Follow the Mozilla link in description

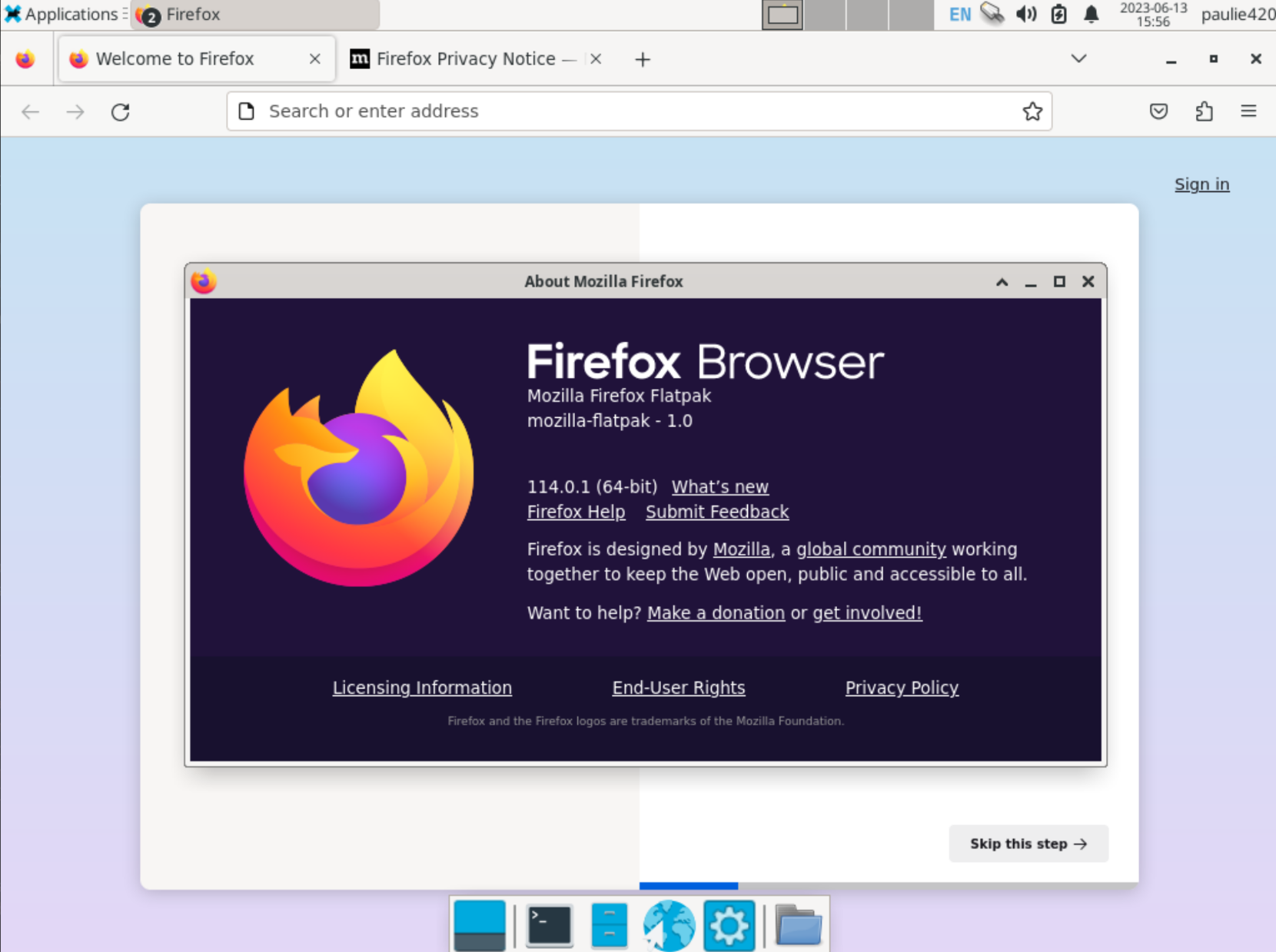pos(741,549)
